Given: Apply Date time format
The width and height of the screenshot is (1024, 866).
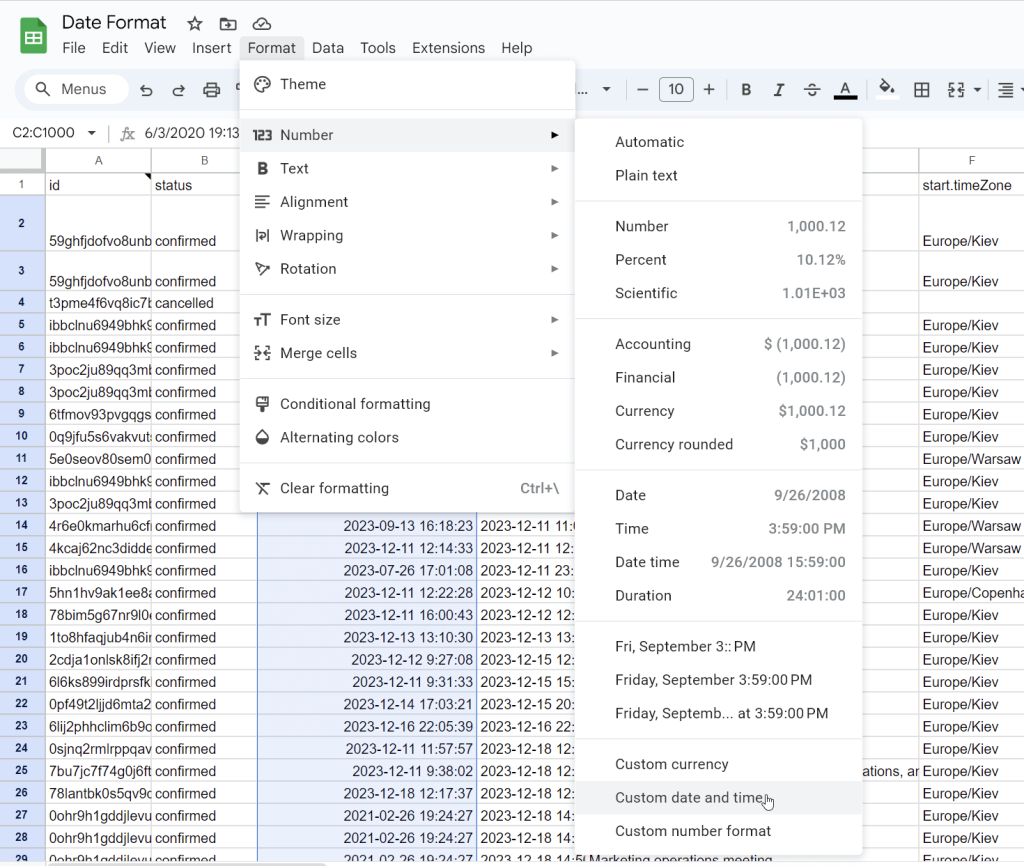Looking at the screenshot, I should (718, 562).
